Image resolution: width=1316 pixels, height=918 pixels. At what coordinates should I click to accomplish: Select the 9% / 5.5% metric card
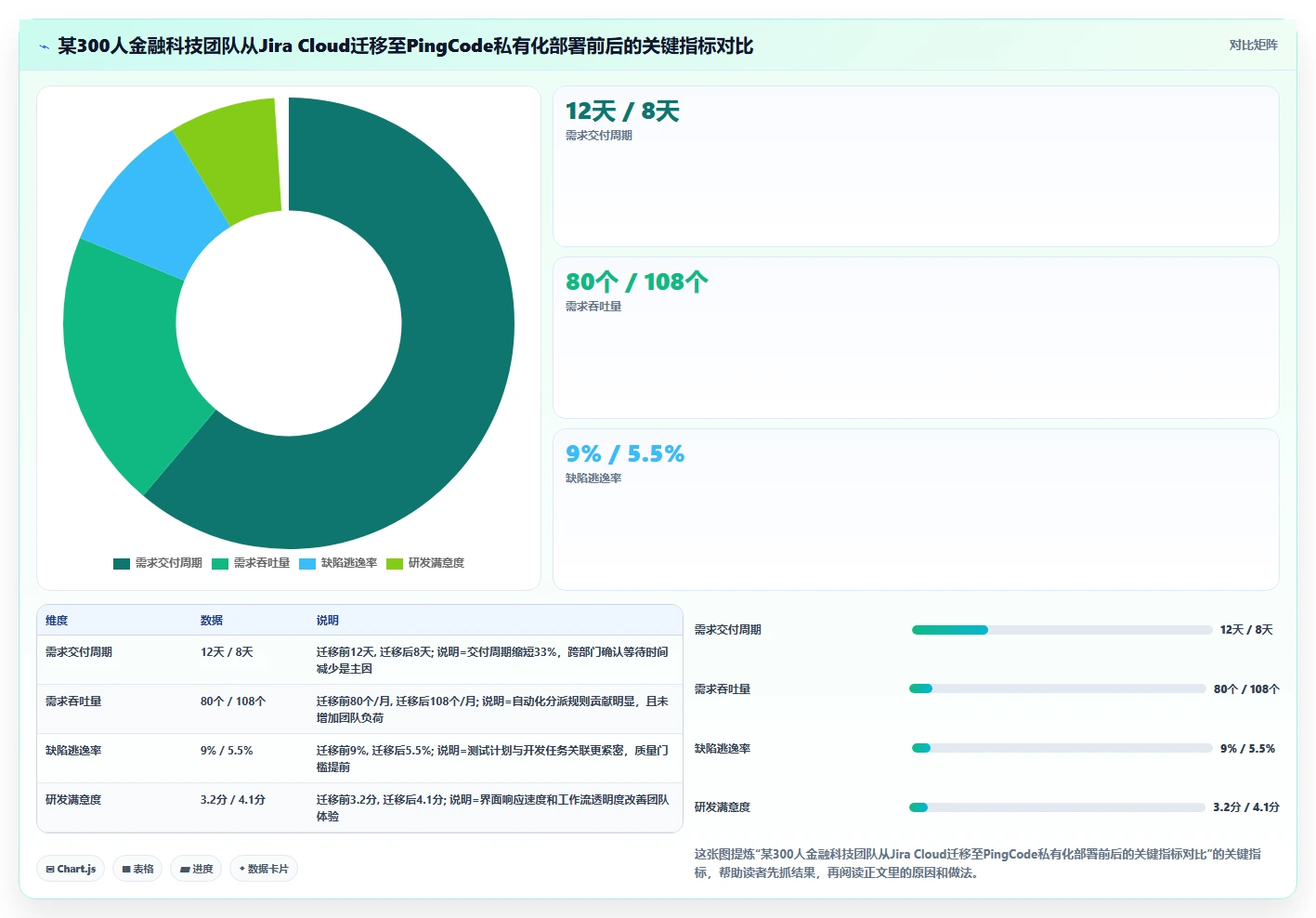click(x=916, y=509)
